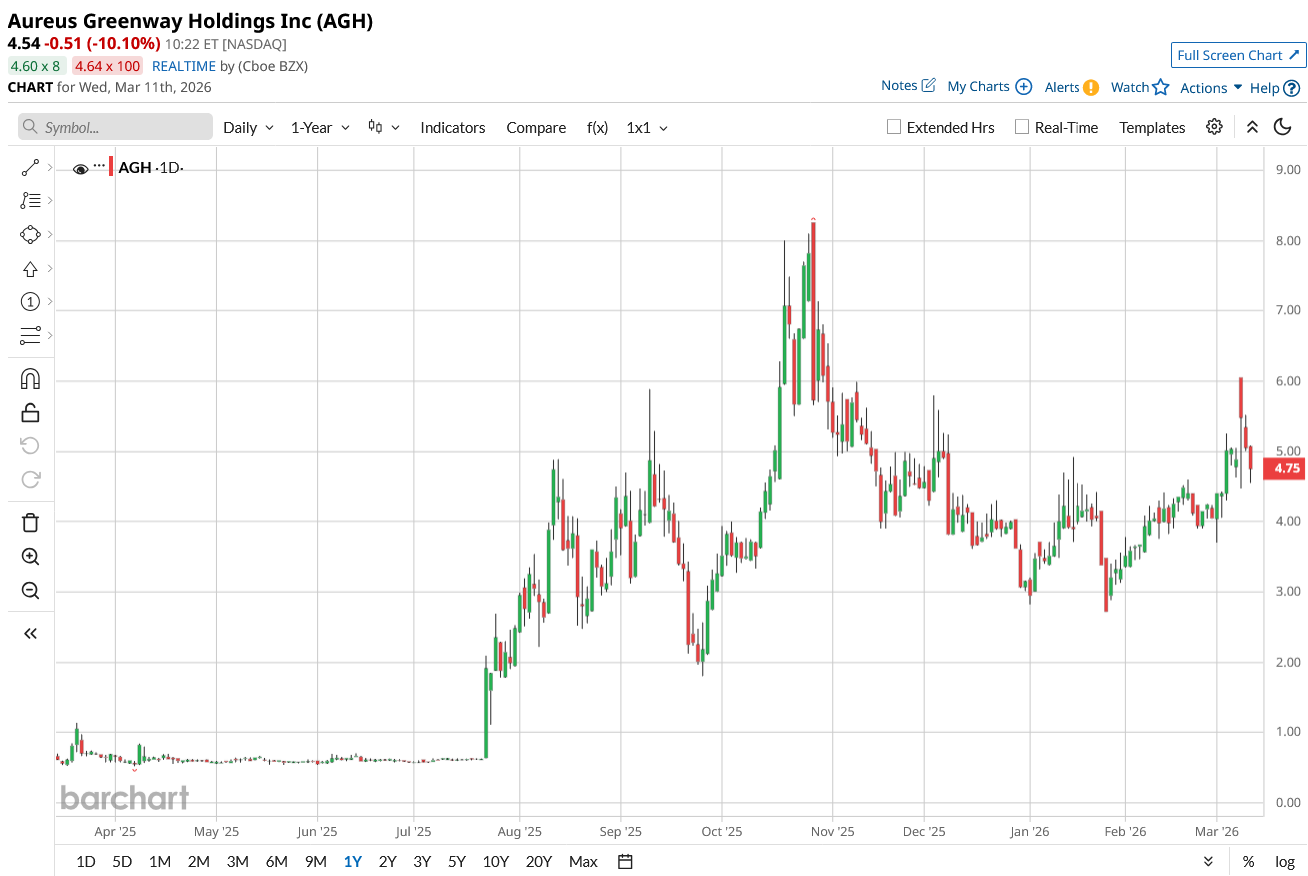This screenshot has width=1308, height=876.
Task: Open chart settings gear
Action: point(1214,127)
